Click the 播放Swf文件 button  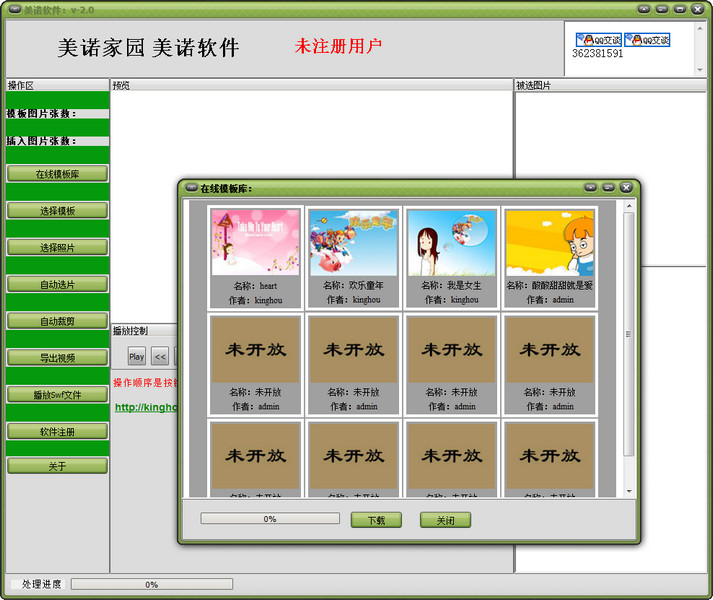[57, 395]
